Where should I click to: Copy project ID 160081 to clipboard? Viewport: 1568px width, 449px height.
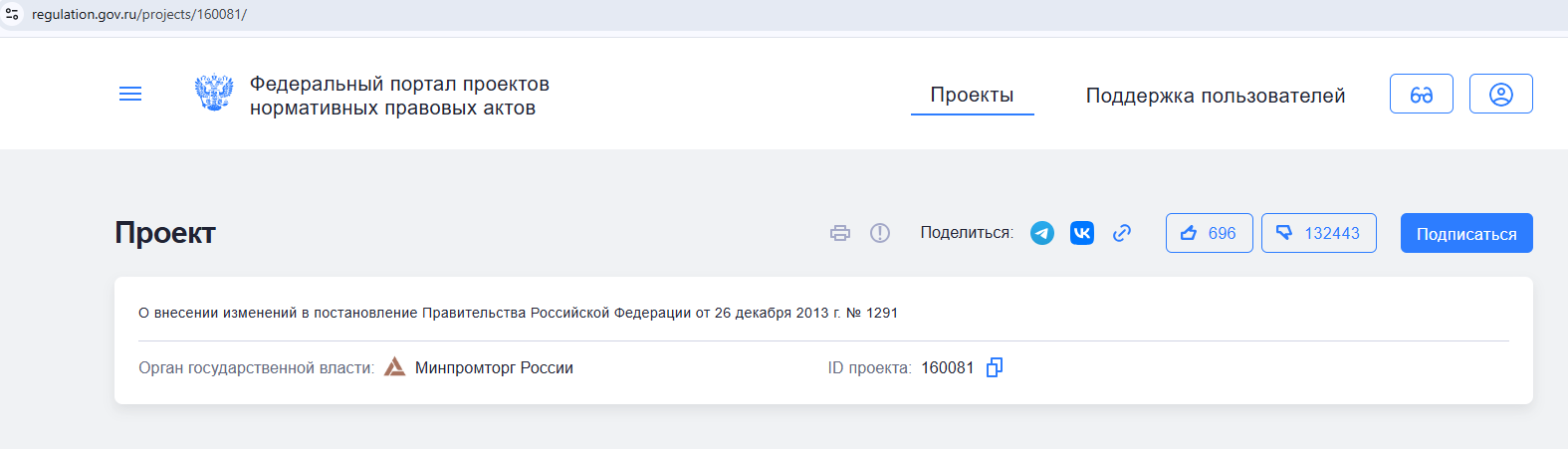click(994, 367)
